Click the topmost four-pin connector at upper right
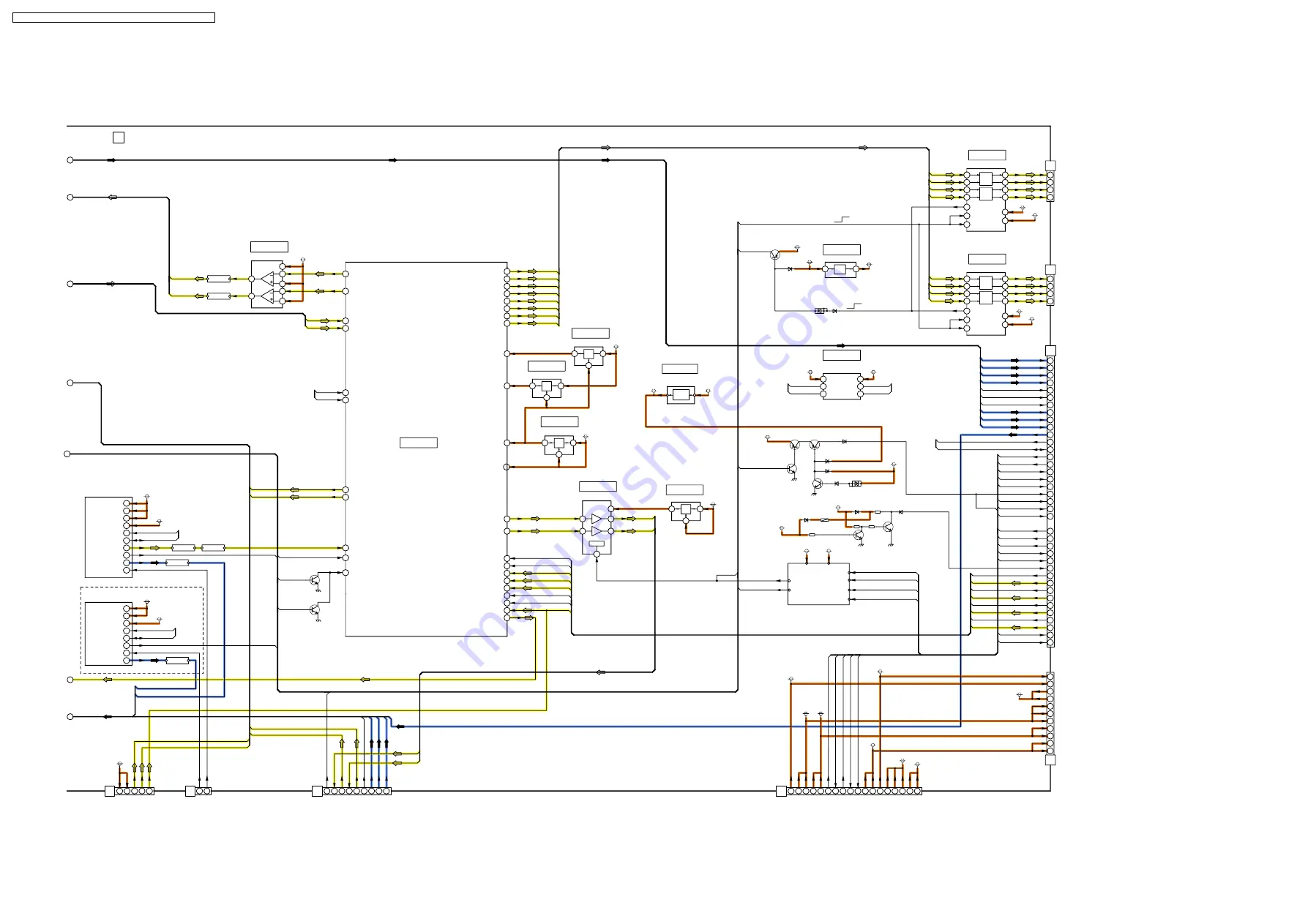 [1050, 186]
